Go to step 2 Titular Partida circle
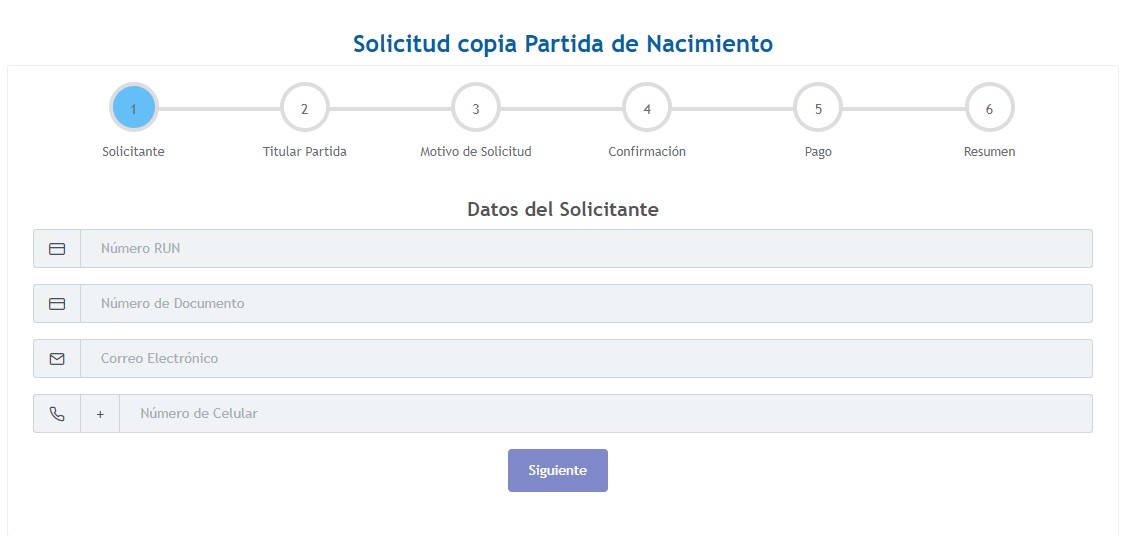 tap(305, 108)
